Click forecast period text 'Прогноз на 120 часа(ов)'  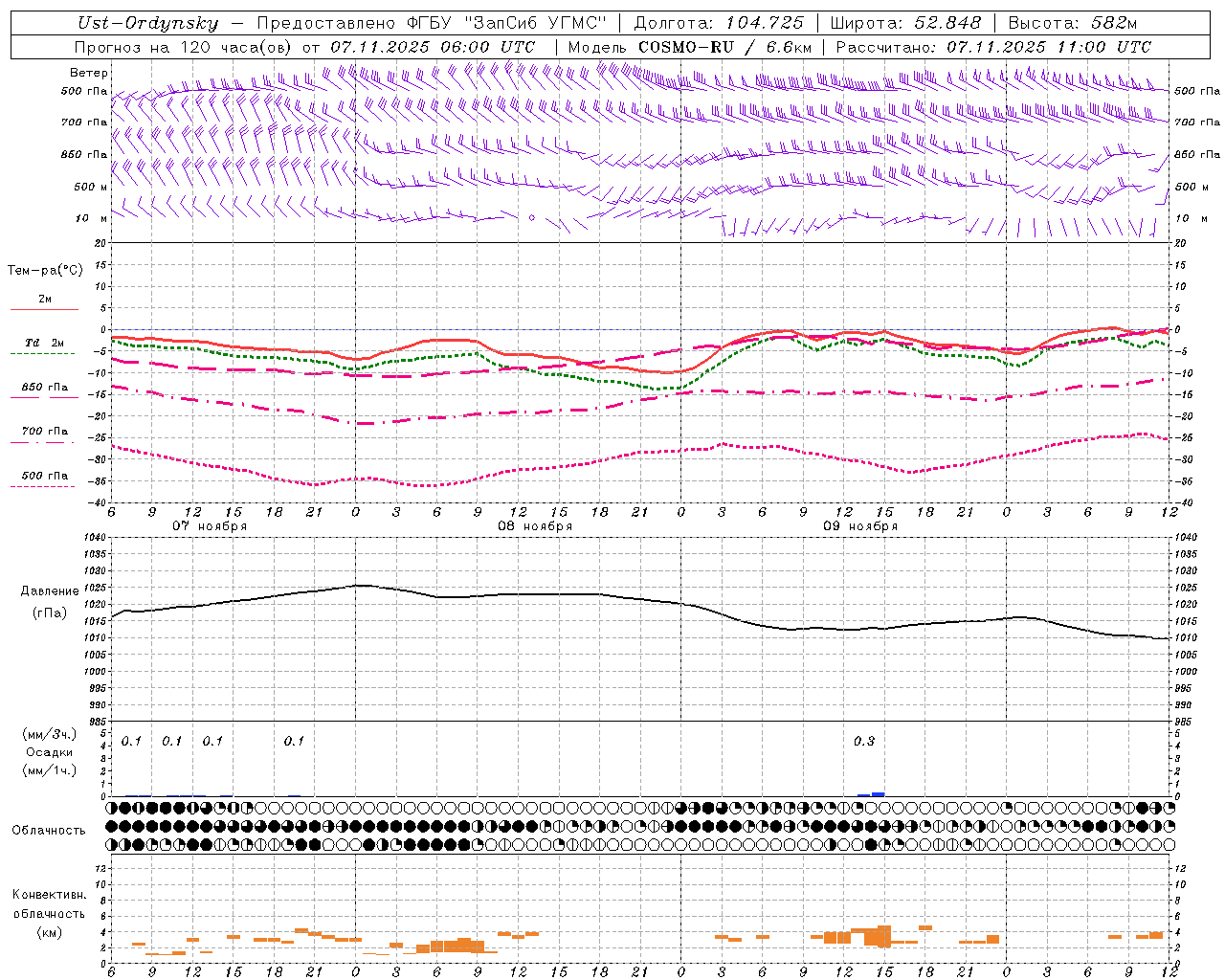point(184,47)
